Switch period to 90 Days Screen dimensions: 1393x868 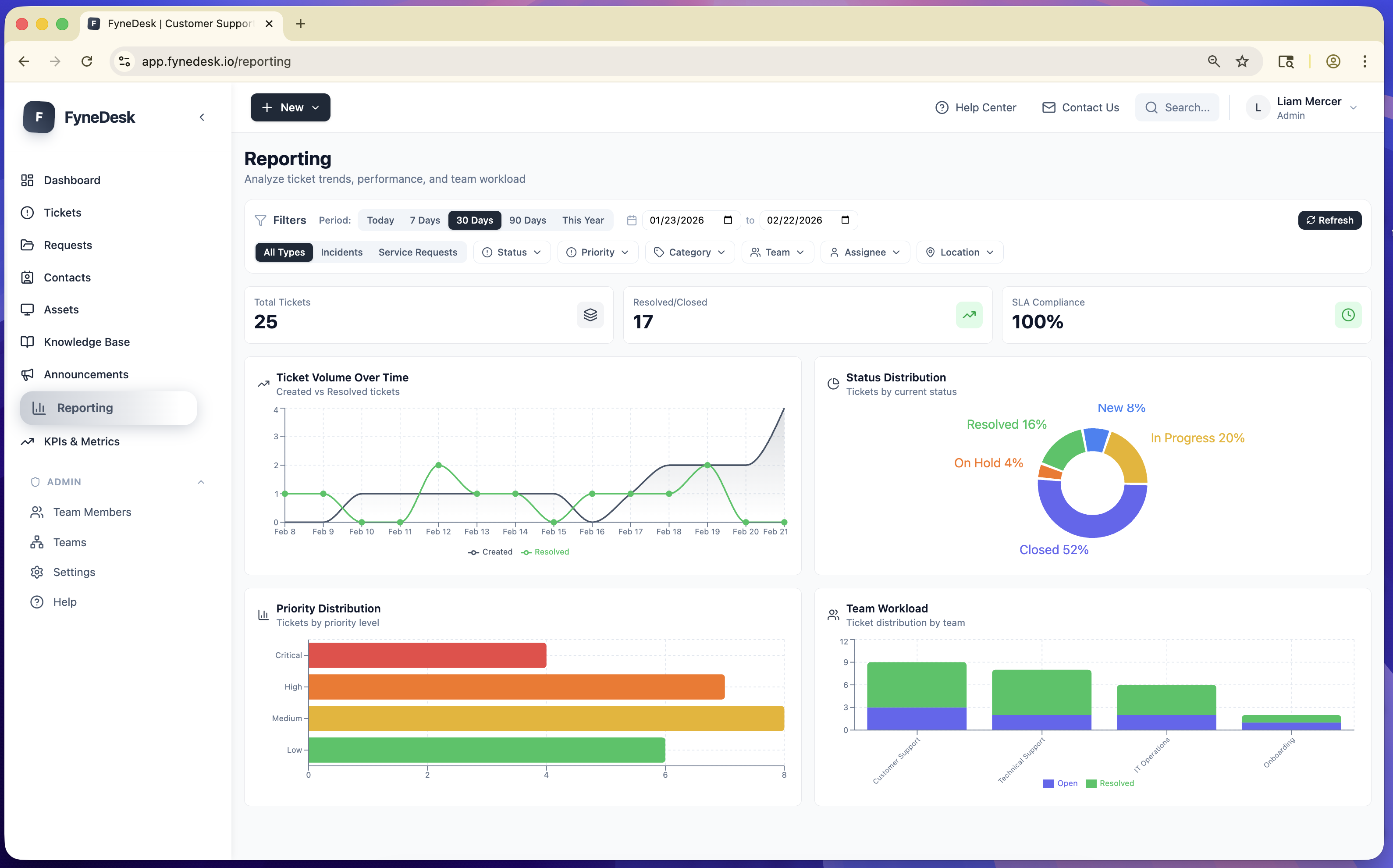click(x=527, y=220)
